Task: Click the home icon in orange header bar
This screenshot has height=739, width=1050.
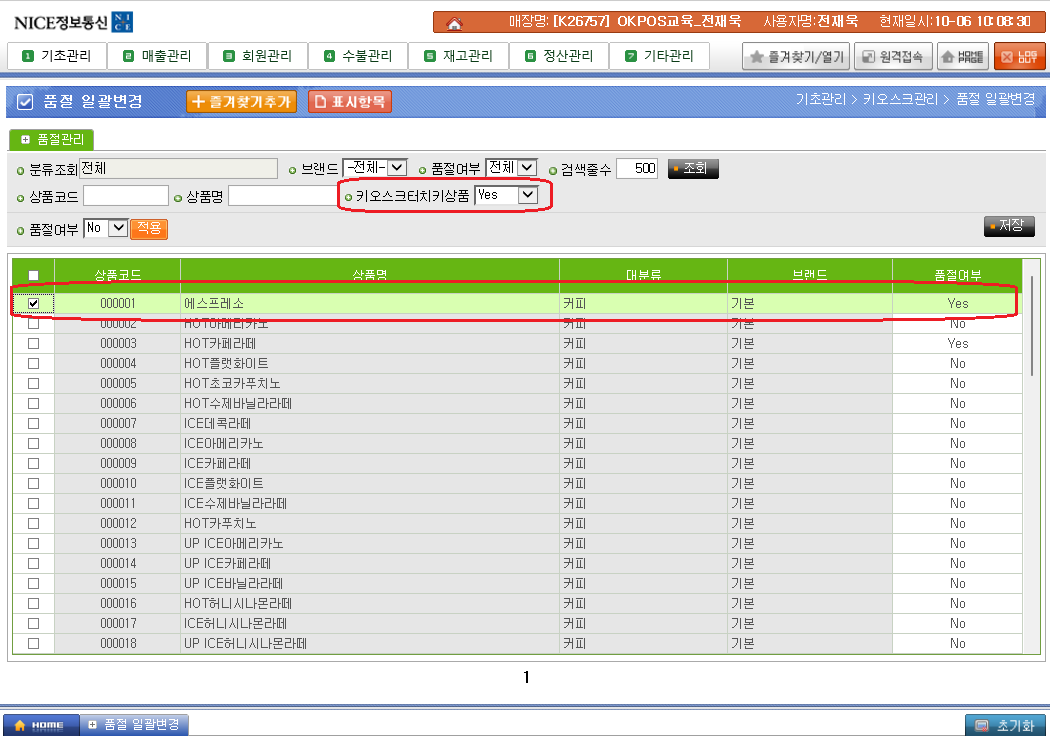Action: click(x=454, y=22)
